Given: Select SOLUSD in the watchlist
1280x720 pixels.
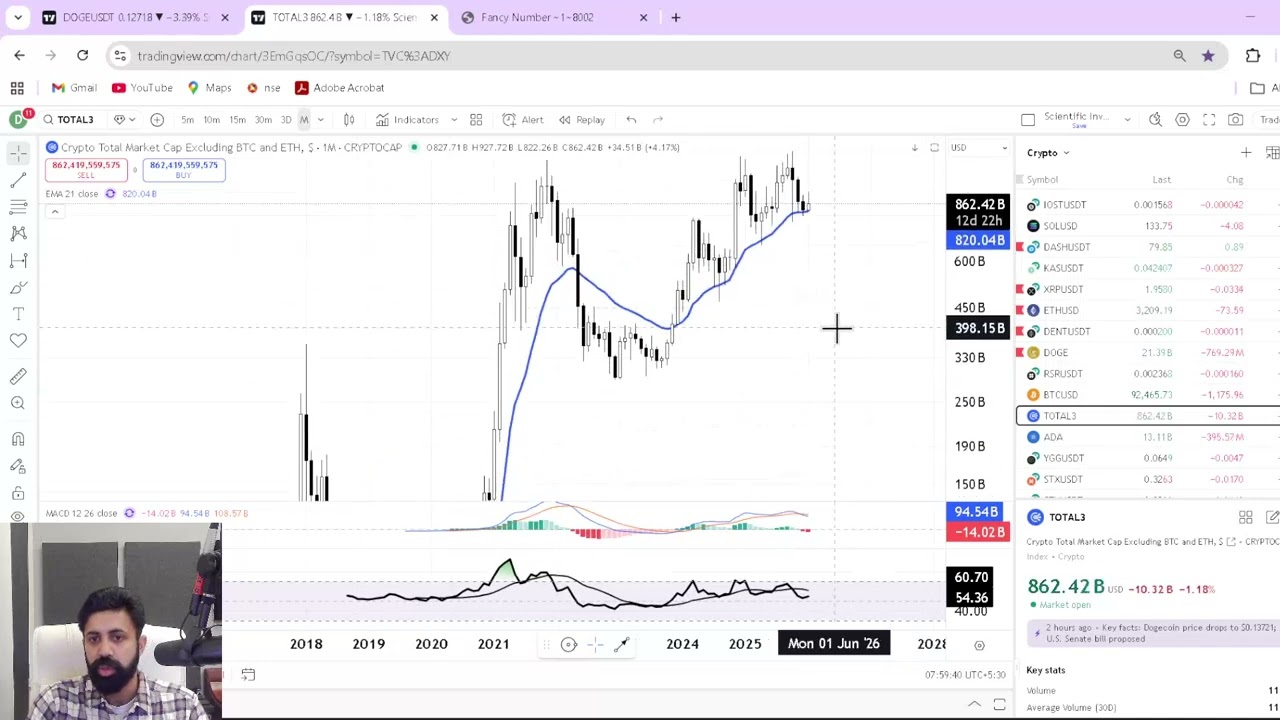Looking at the screenshot, I should 1148,226.
